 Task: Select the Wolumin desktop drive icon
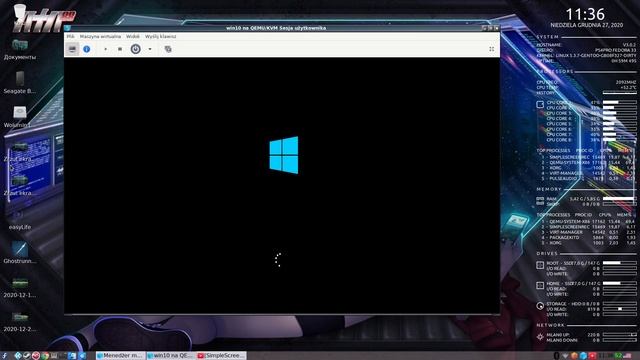(x=20, y=117)
